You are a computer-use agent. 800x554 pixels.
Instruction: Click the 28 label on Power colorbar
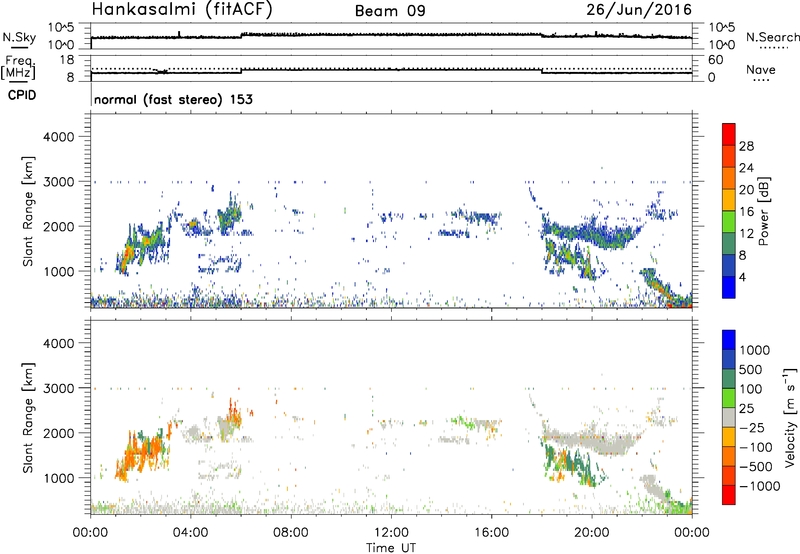(746, 146)
